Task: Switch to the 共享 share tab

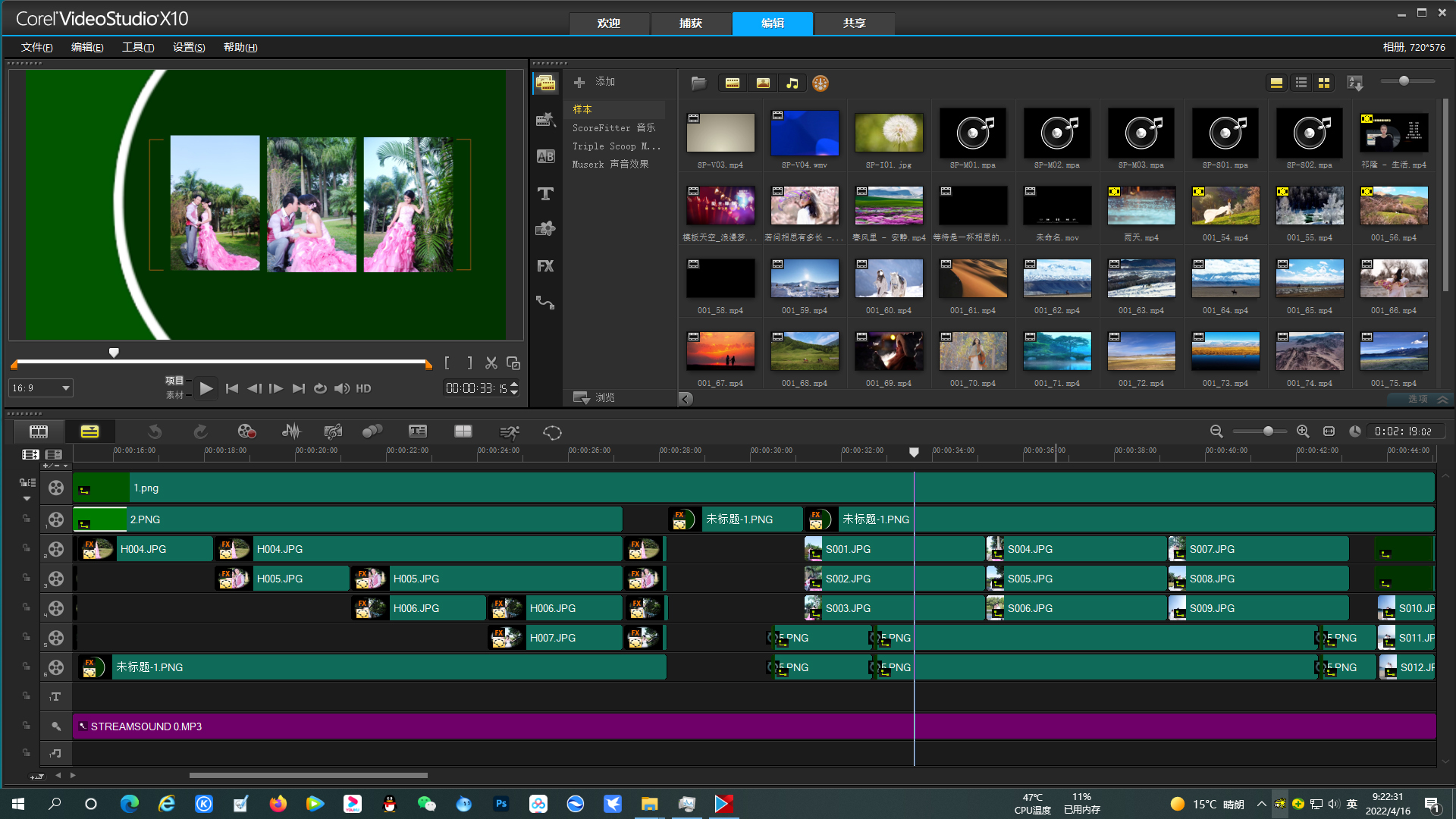Action: pyautogui.click(x=855, y=24)
